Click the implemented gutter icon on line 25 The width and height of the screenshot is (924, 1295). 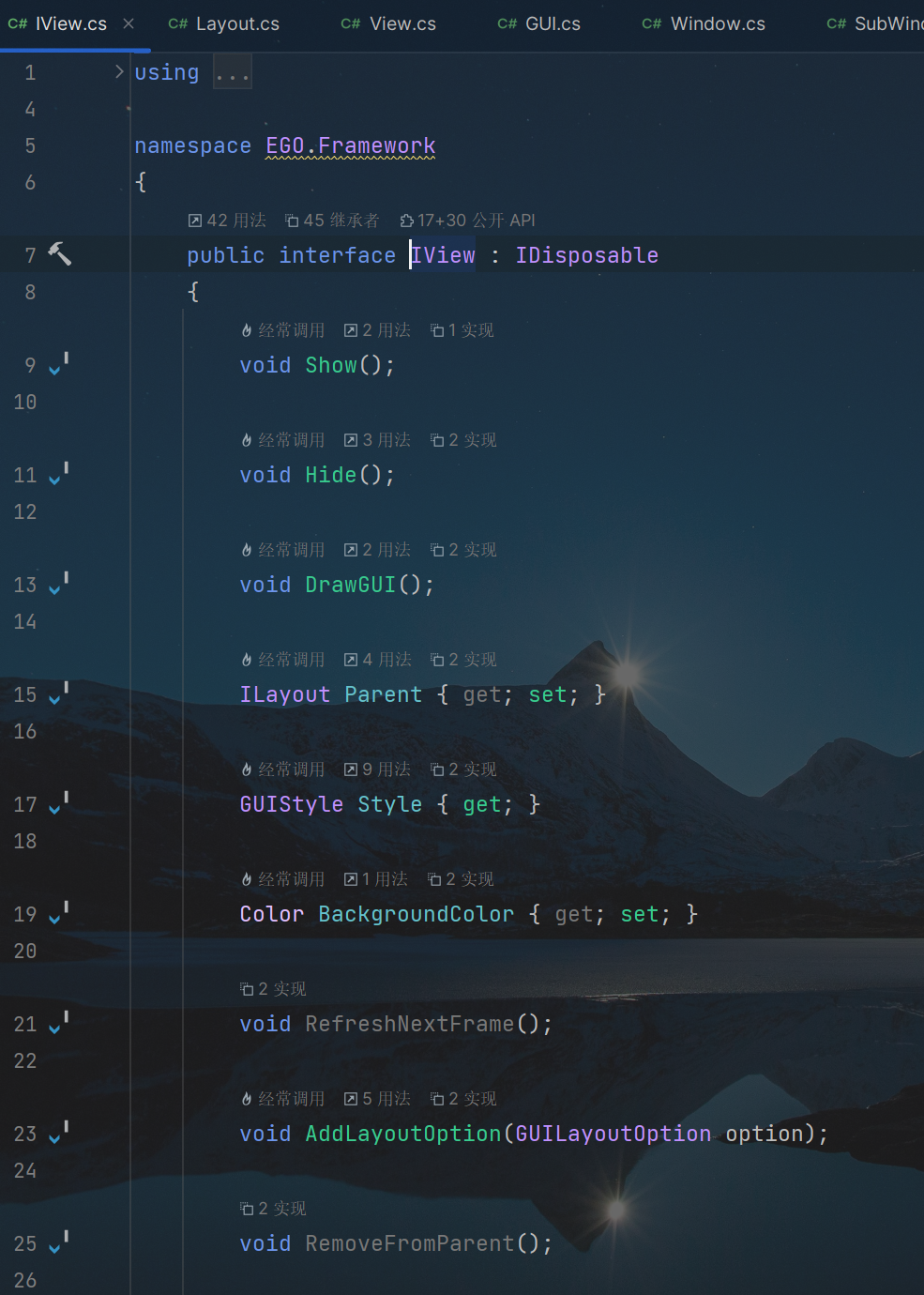click(x=58, y=1242)
